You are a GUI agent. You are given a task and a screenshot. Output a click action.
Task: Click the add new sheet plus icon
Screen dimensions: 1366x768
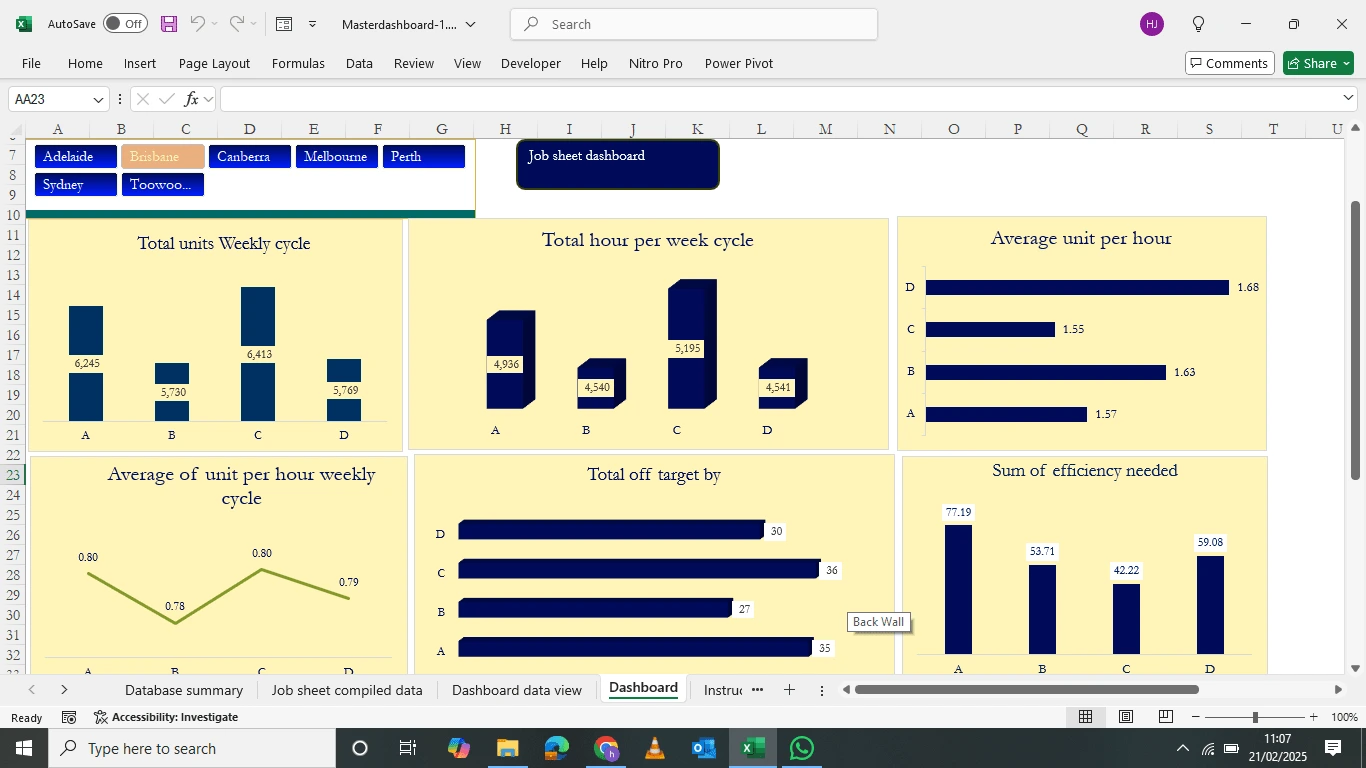[789, 690]
